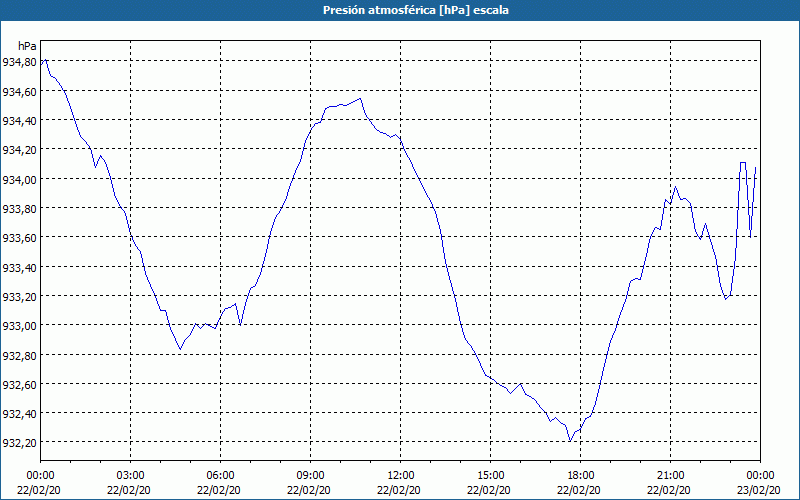The width and height of the screenshot is (800, 500).
Task: Click the 934,80 y-axis value
Action: 19,62
